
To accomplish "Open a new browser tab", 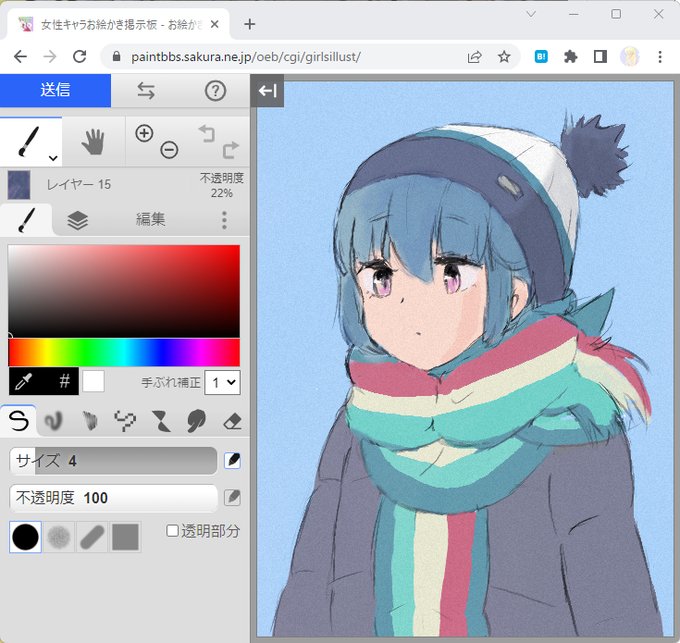I will (249, 24).
